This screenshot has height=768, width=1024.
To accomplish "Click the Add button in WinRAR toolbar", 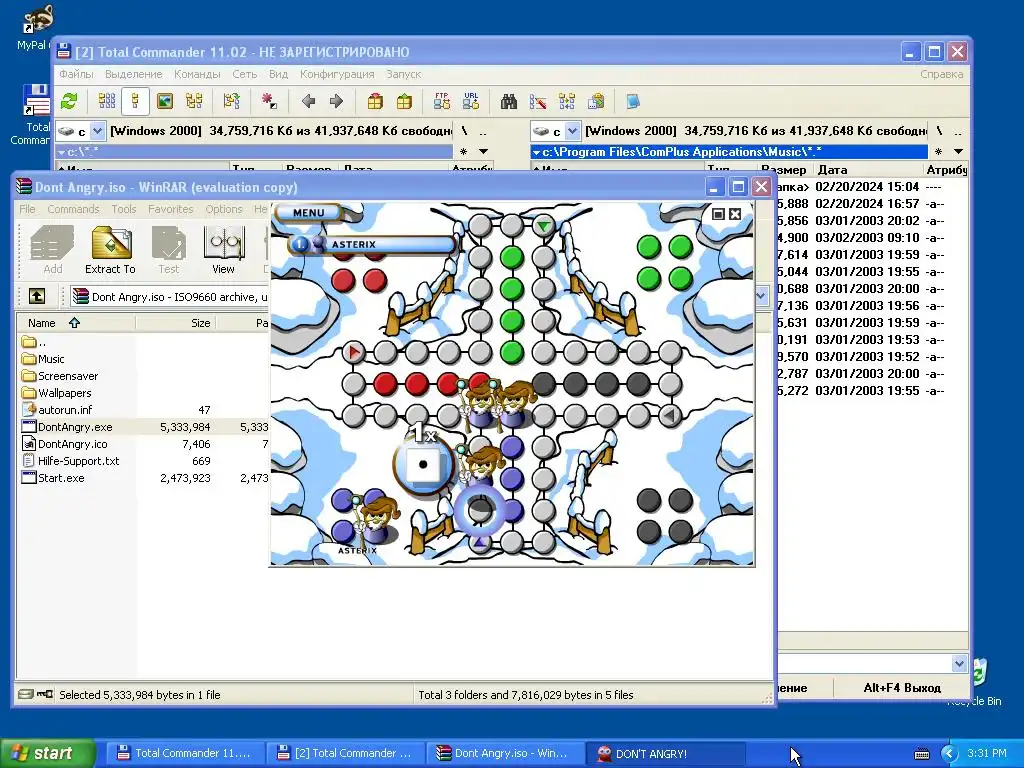I will pos(52,249).
